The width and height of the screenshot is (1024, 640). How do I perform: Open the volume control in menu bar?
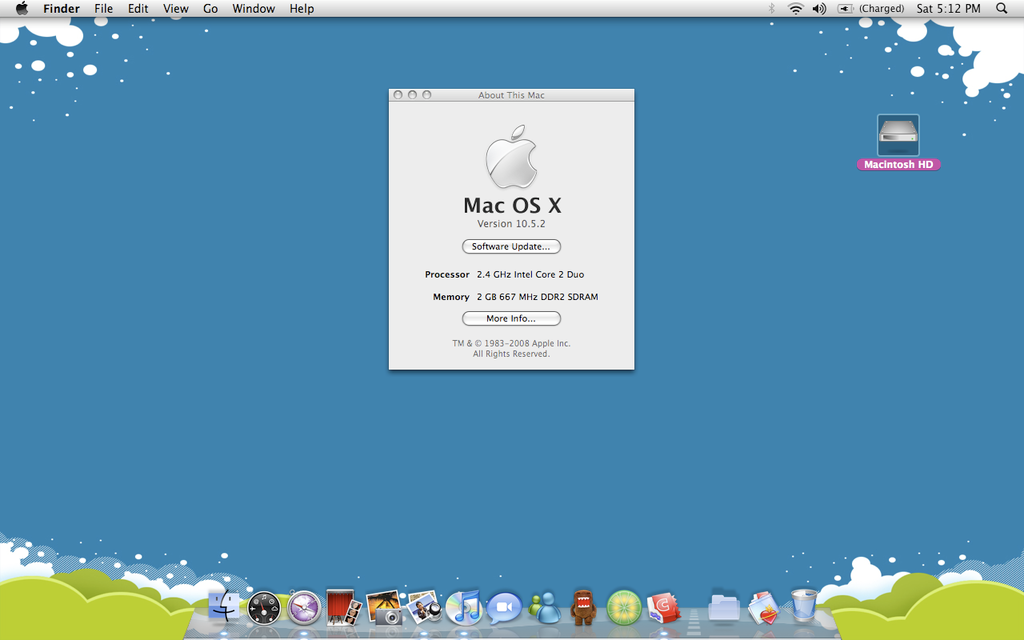[x=819, y=8]
